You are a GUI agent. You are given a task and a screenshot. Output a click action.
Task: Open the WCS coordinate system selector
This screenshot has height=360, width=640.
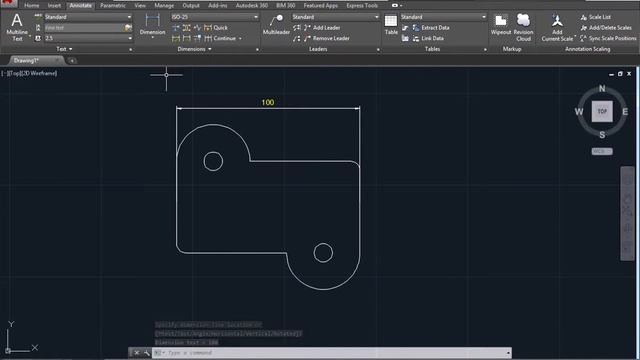click(602, 151)
